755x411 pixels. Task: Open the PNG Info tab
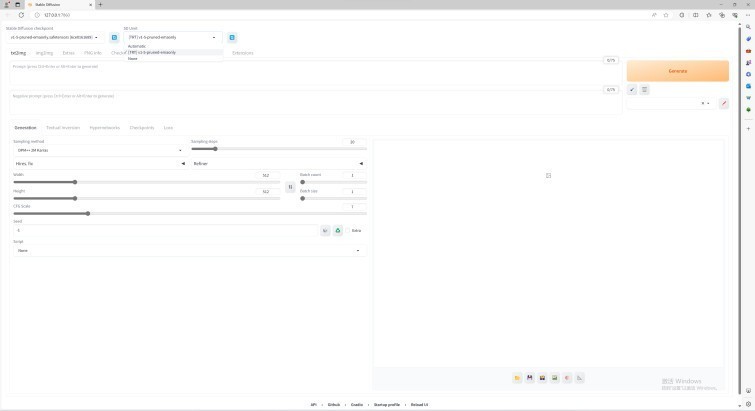click(x=93, y=53)
